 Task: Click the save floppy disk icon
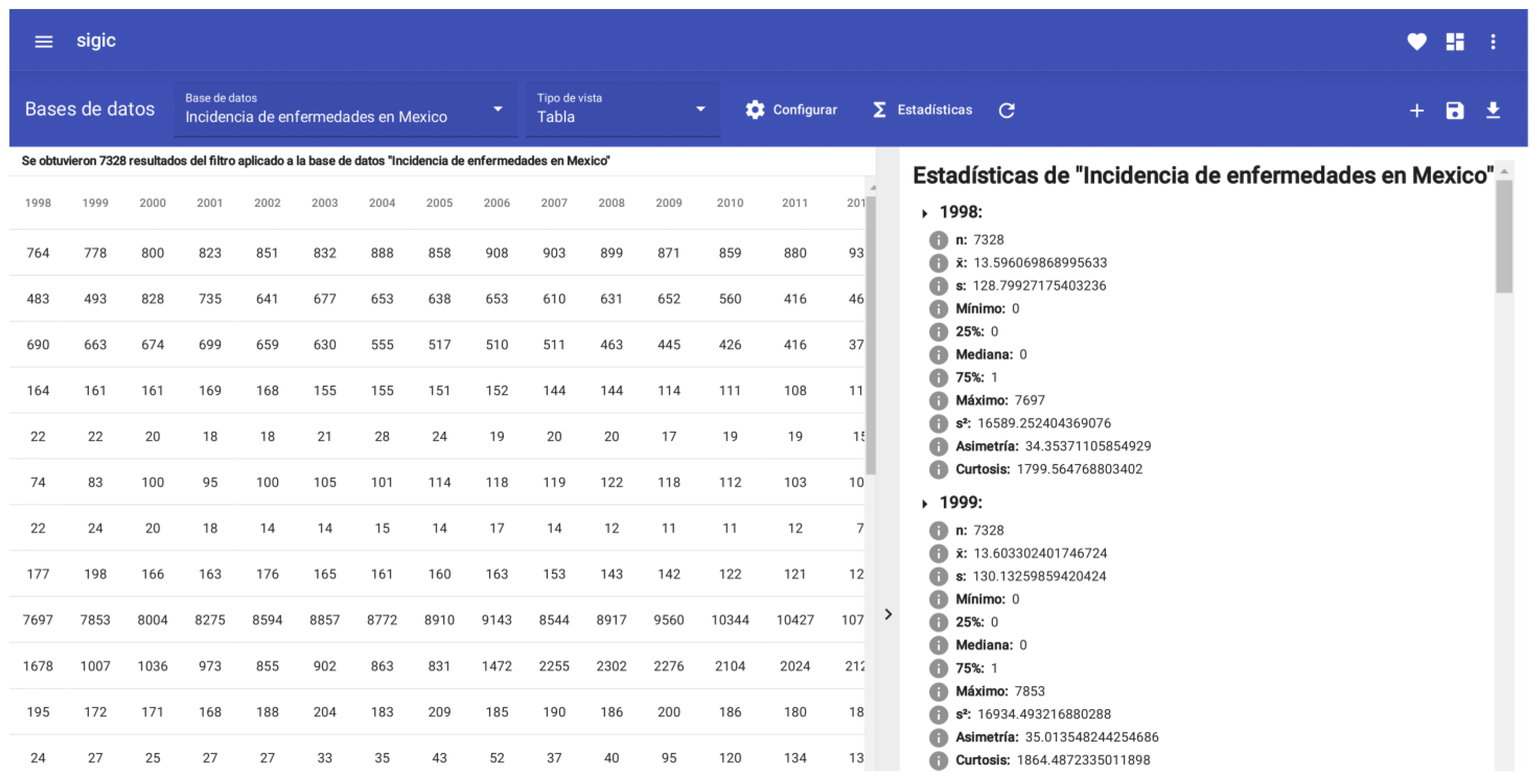[x=1455, y=111]
